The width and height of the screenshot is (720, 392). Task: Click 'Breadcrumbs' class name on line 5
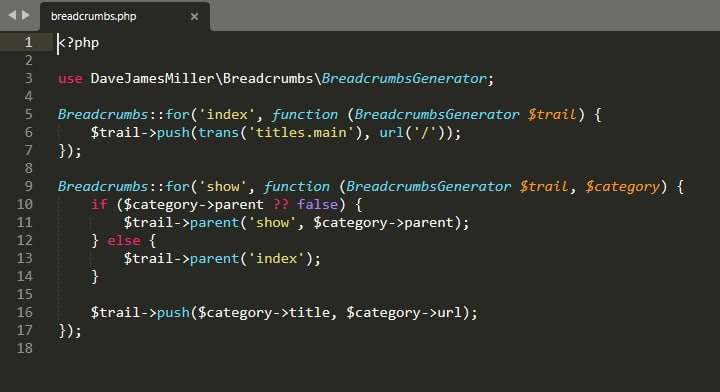click(x=103, y=114)
